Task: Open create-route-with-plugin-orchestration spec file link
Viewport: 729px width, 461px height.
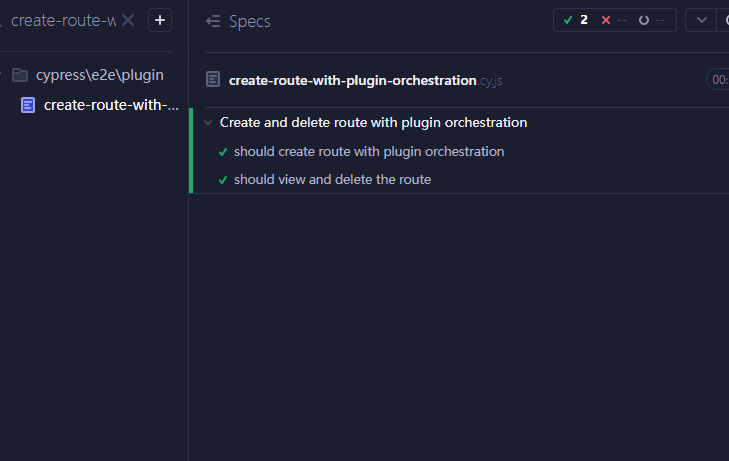Action: pos(352,80)
